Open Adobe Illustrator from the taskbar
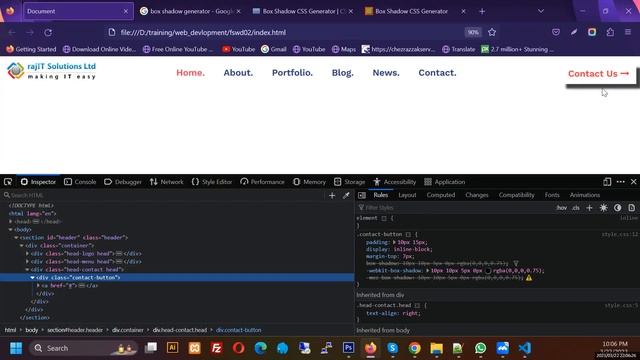This screenshot has height=360, width=640. [172, 348]
